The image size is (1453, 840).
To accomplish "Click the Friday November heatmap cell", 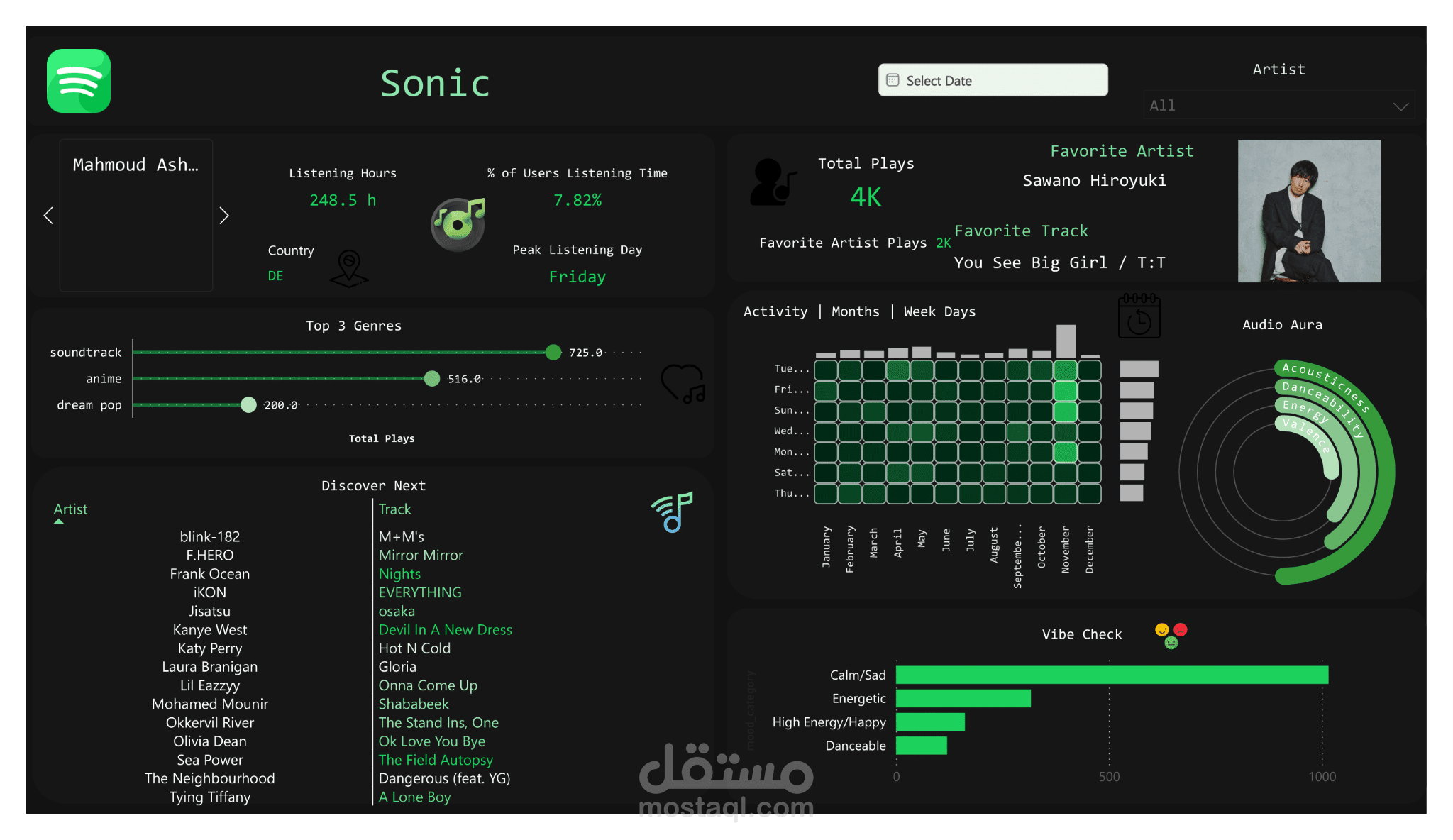I will pyautogui.click(x=1066, y=390).
